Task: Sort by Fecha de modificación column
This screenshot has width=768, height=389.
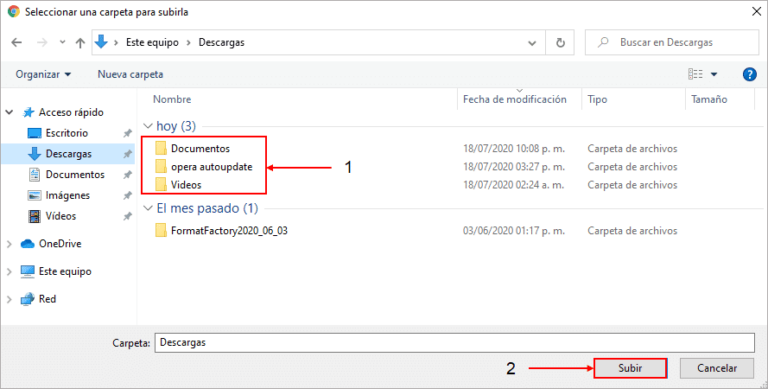Action: point(515,99)
